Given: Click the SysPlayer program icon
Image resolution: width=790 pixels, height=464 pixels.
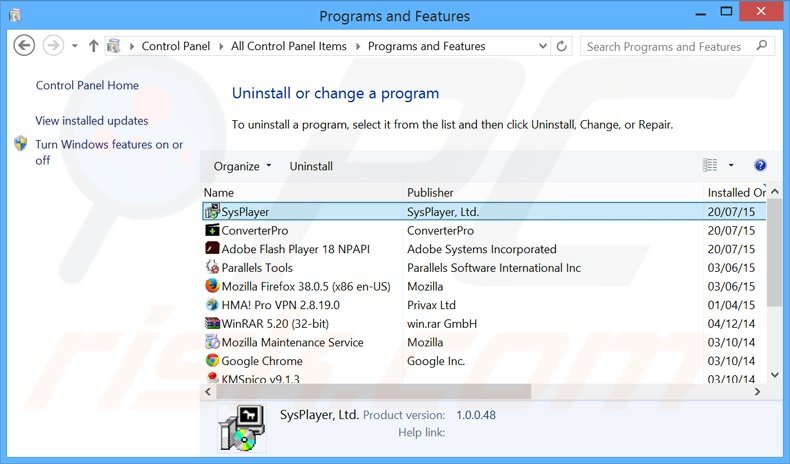Looking at the screenshot, I should pyautogui.click(x=212, y=212).
